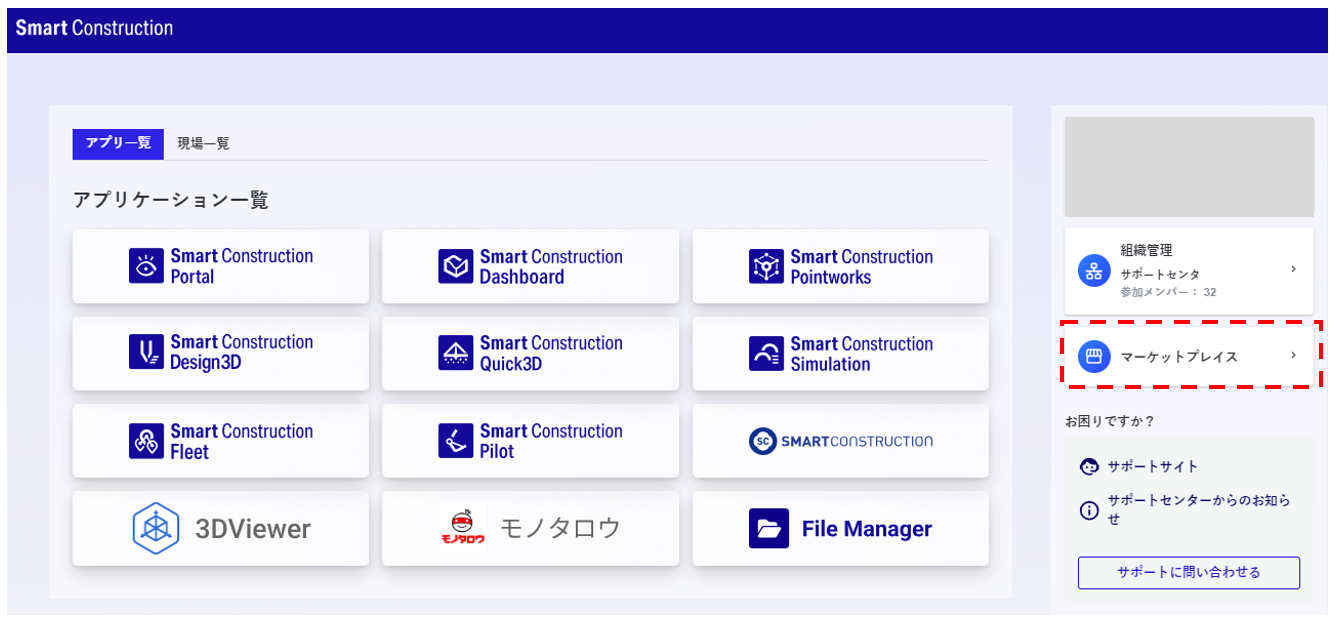Click the Smart Construction header logo
1343x619 pixels.
(94, 28)
